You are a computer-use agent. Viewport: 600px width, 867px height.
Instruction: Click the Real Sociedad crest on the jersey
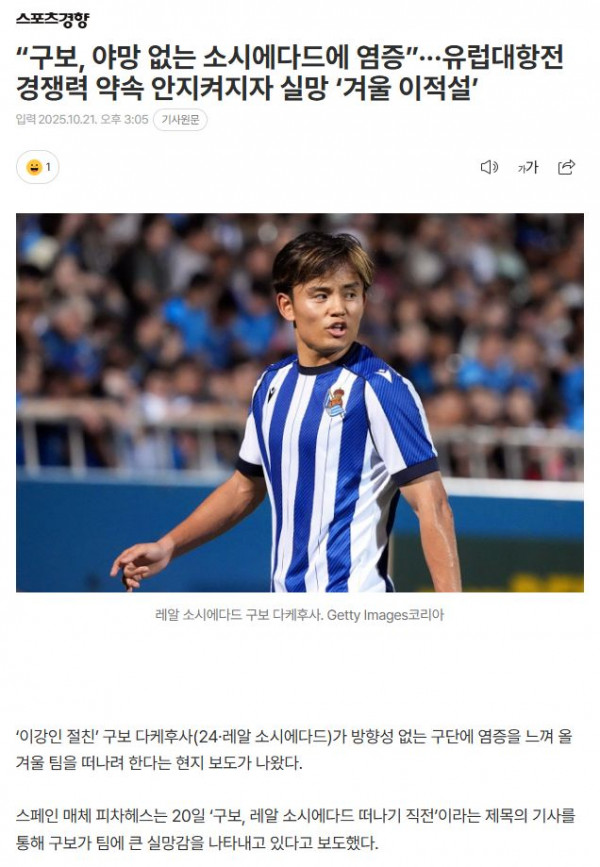[x=335, y=402]
